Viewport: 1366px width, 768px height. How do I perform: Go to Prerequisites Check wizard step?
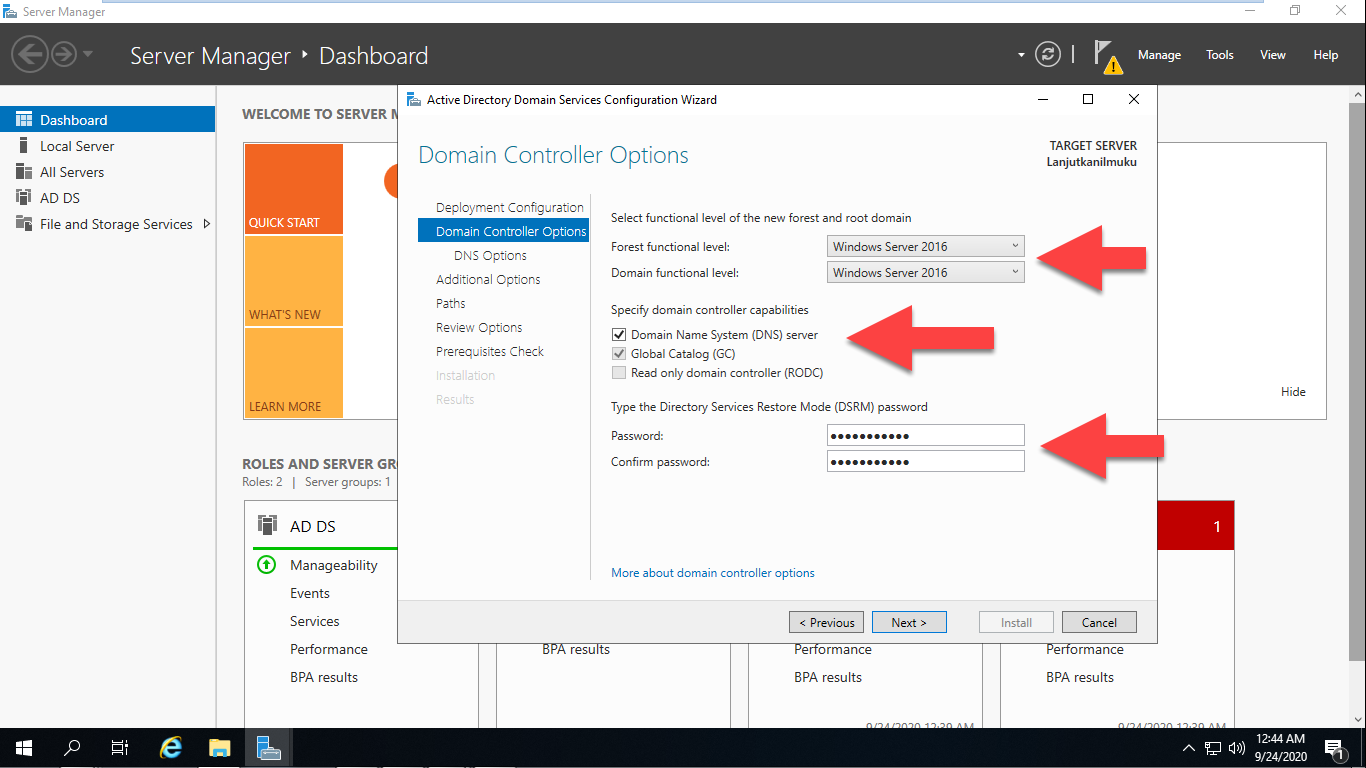(x=490, y=351)
